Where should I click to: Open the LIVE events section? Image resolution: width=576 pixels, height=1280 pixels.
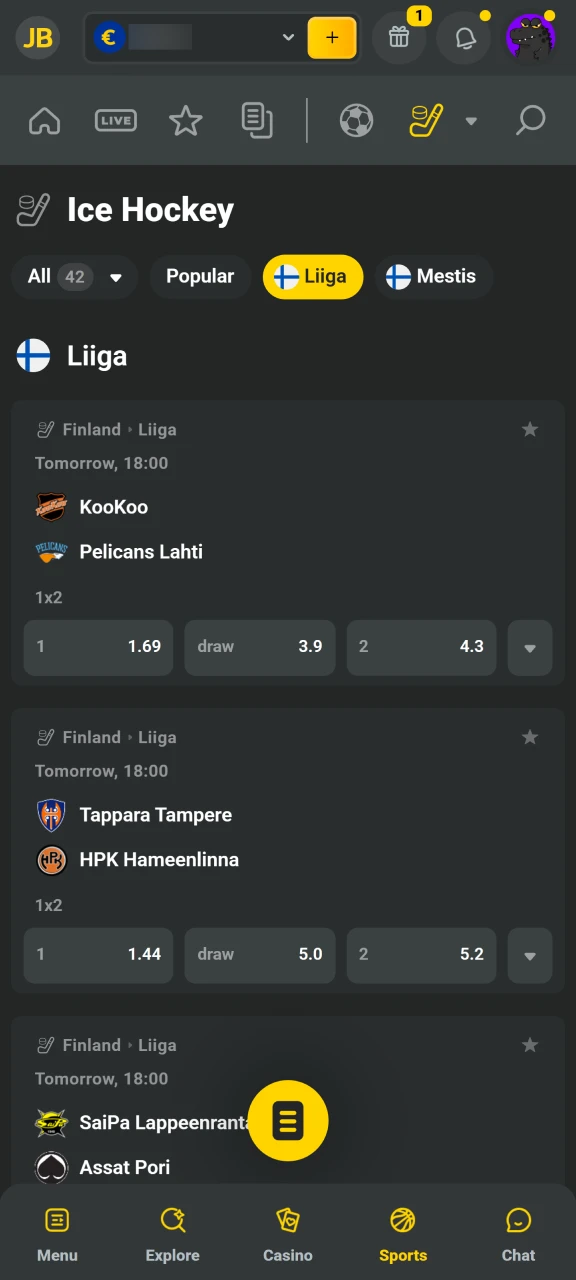point(115,120)
